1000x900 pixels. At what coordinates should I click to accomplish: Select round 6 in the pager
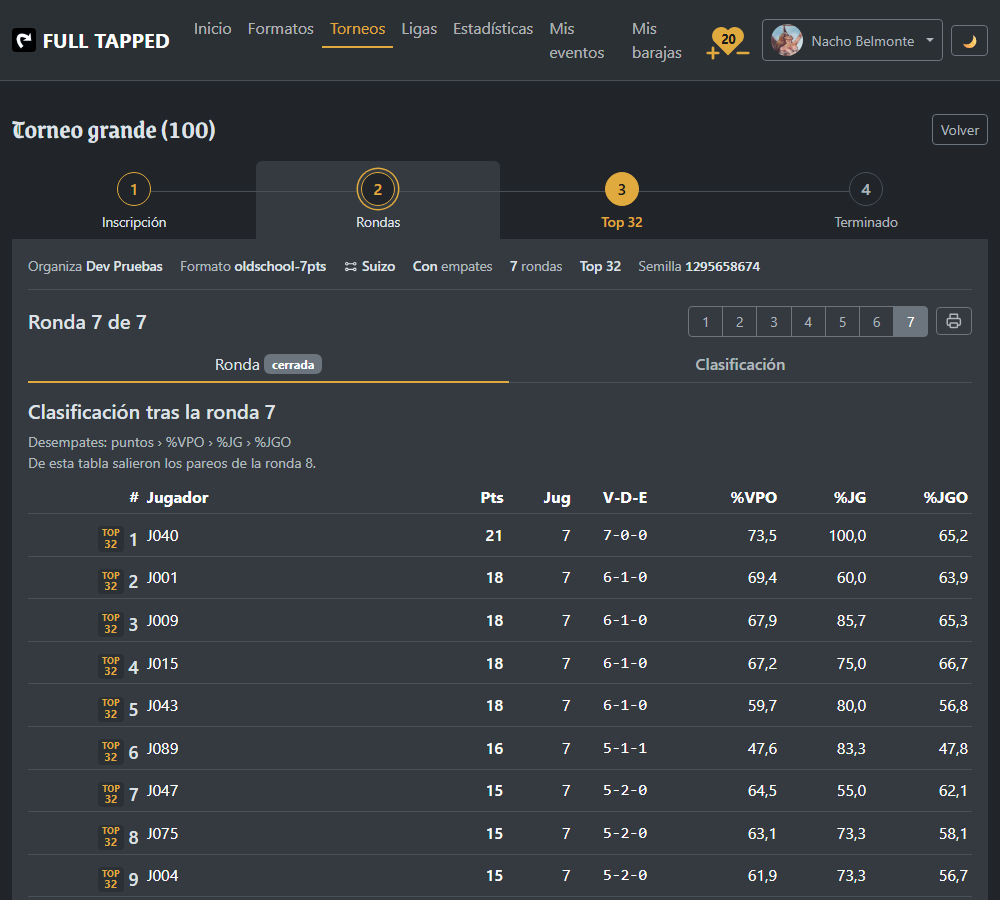coord(876,321)
